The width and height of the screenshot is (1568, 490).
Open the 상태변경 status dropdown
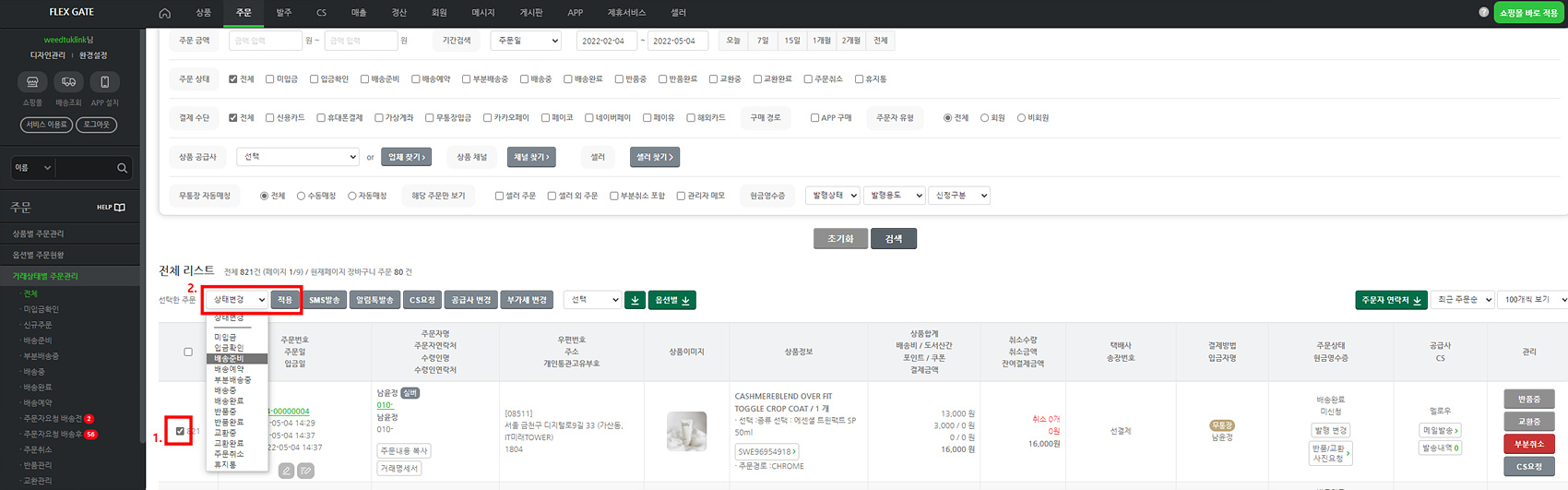tap(237, 300)
